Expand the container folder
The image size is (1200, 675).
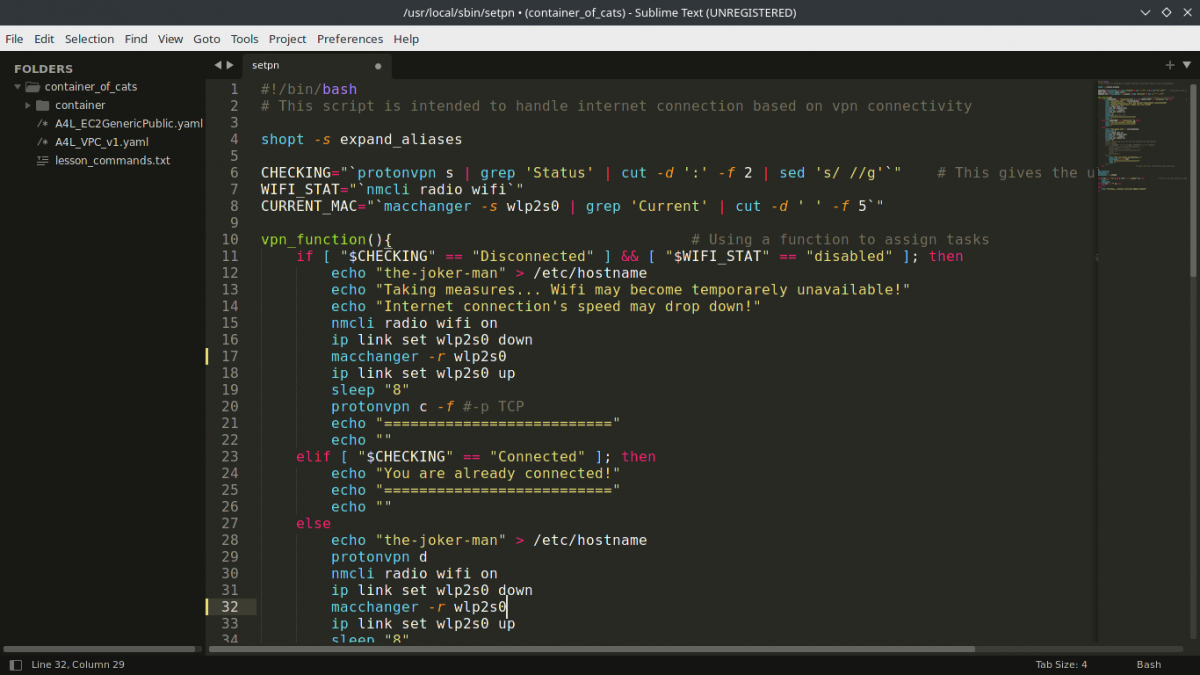(29, 105)
